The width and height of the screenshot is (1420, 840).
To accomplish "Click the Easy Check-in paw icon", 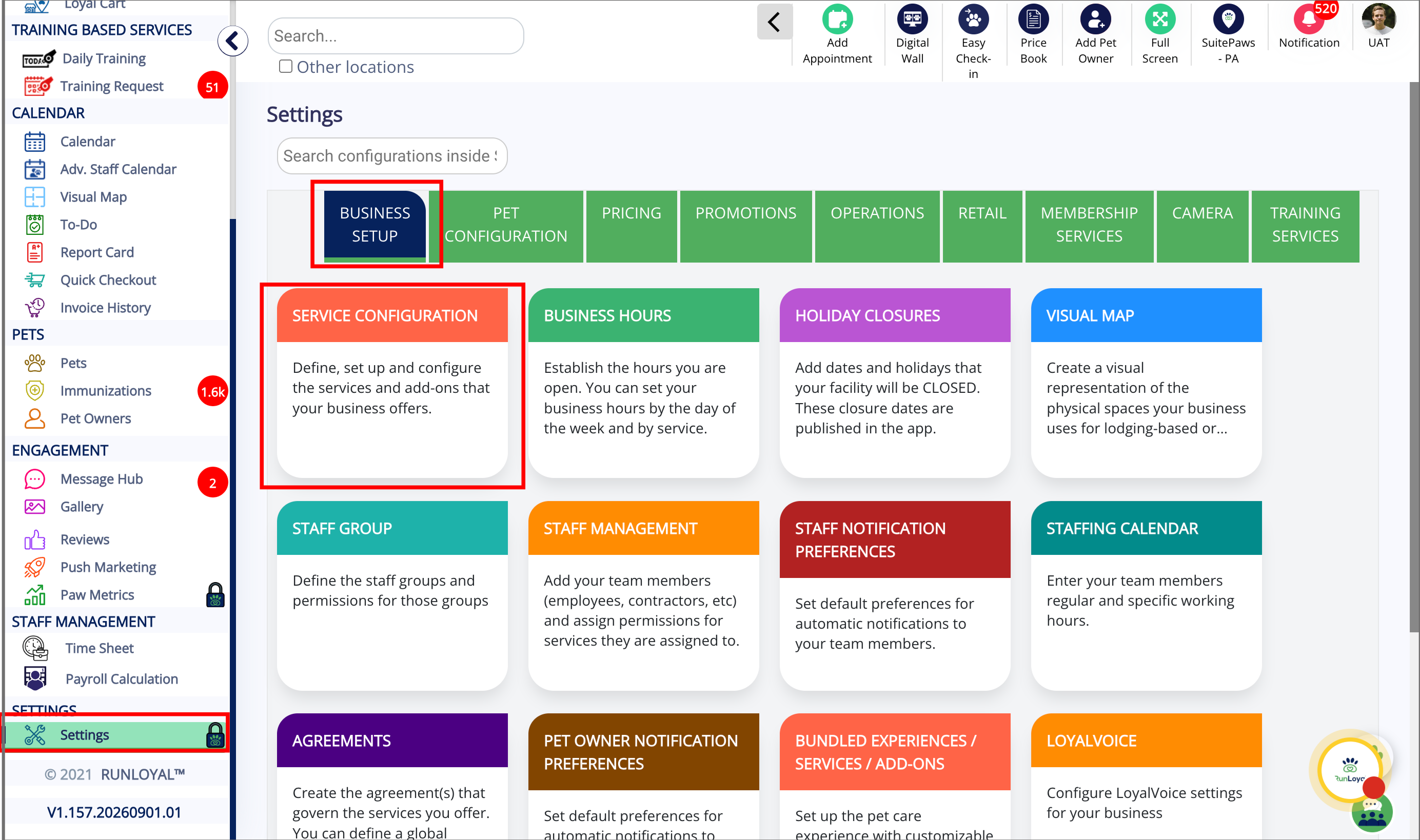I will coord(973,18).
